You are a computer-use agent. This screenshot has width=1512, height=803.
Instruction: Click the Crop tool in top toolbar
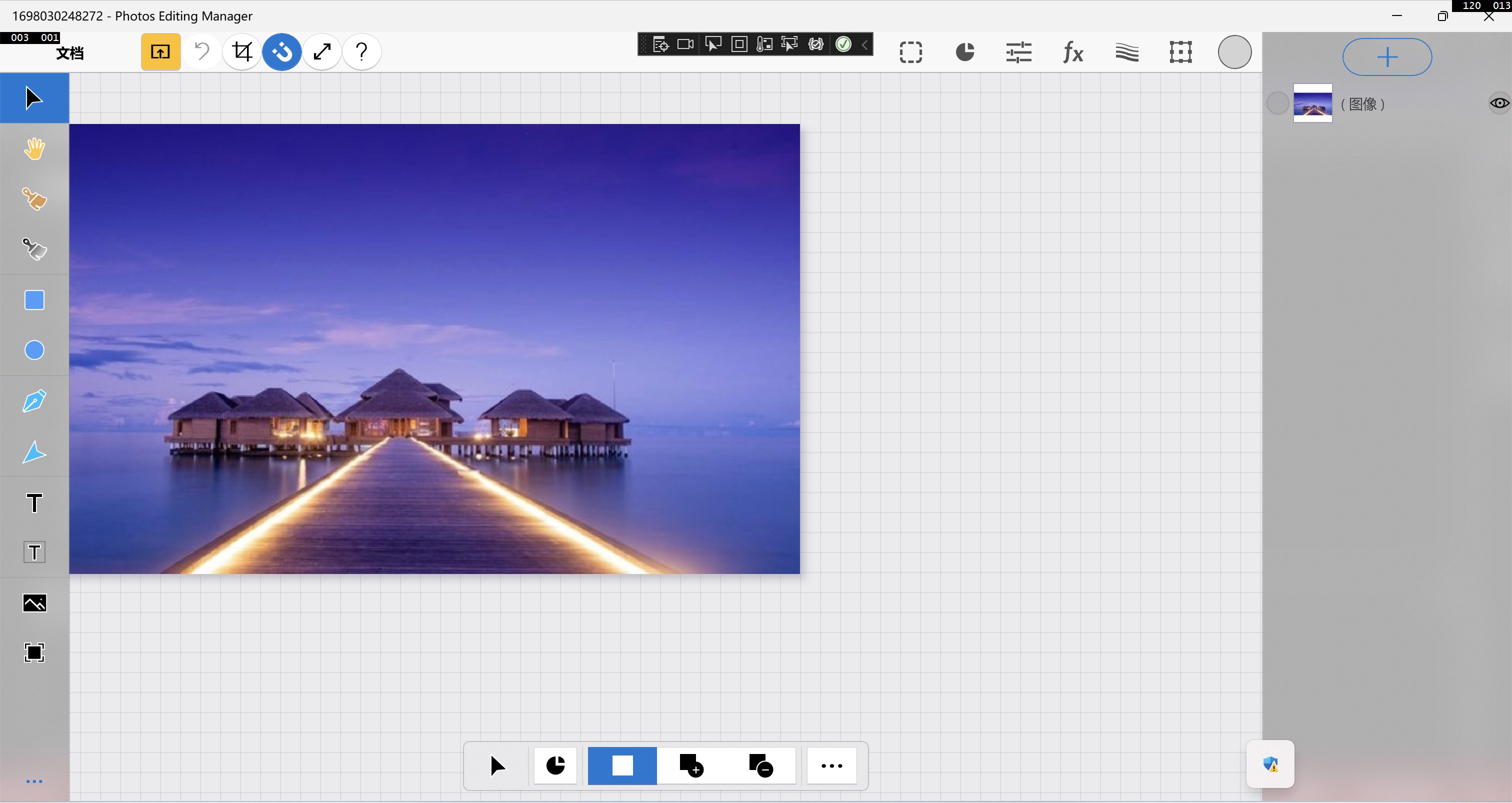click(242, 51)
